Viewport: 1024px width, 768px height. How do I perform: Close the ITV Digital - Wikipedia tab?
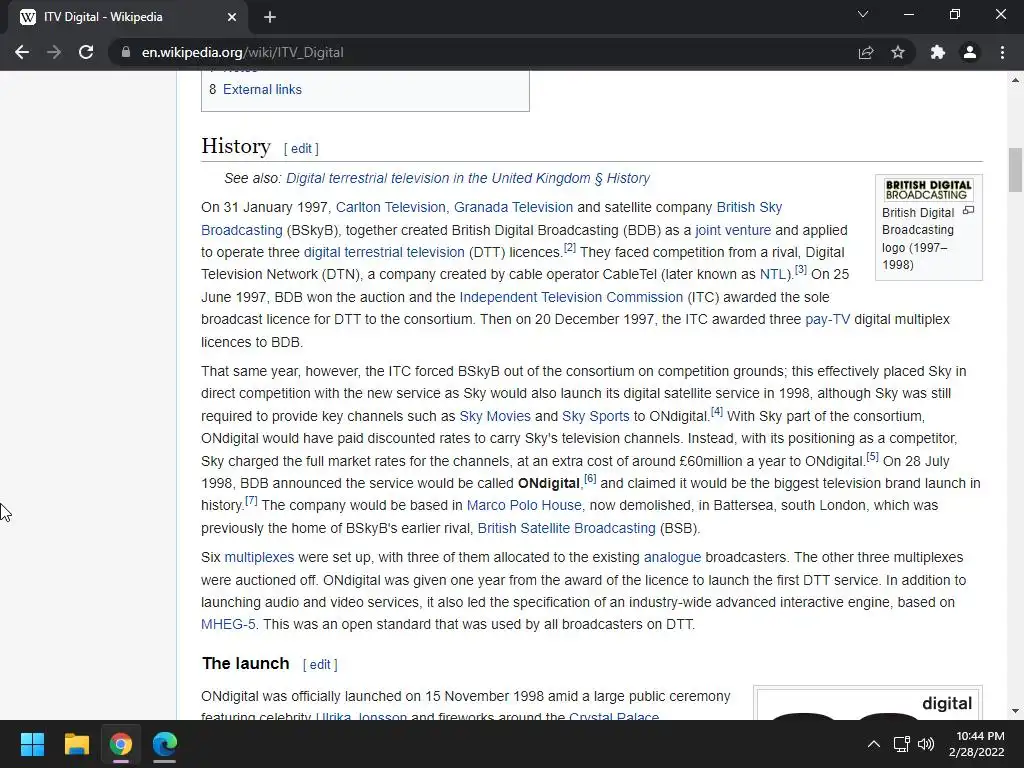click(232, 17)
